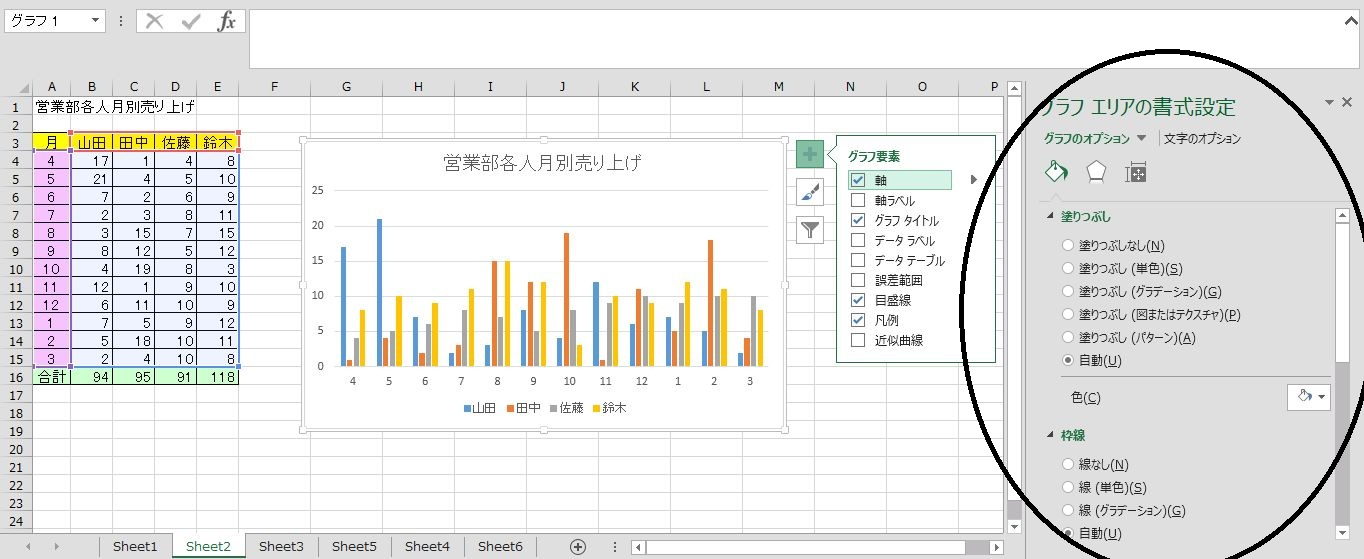Click the green plus Chart Elements button
Screen dimensions: 1364x559
click(x=809, y=154)
